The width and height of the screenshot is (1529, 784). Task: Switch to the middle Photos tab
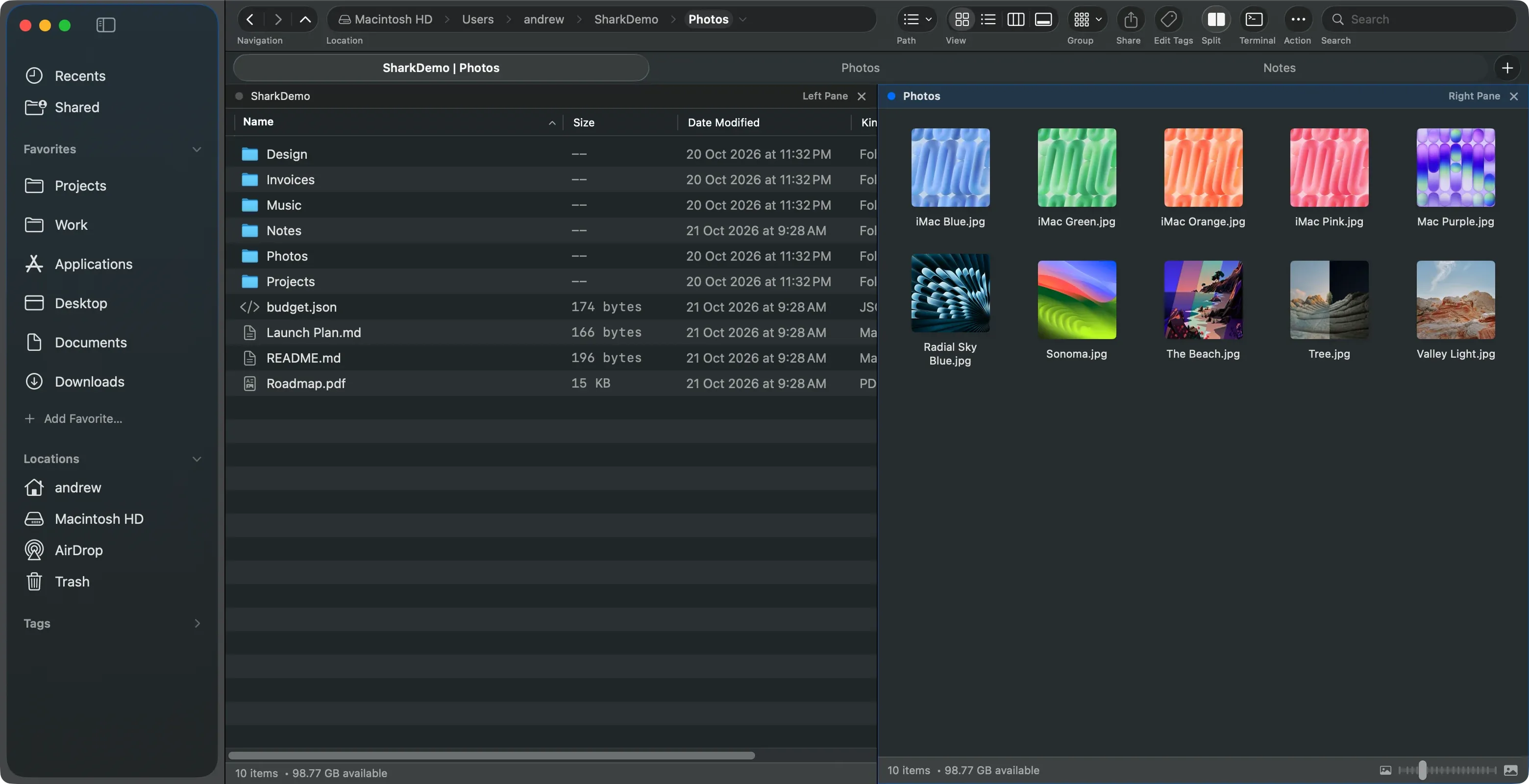coord(860,68)
